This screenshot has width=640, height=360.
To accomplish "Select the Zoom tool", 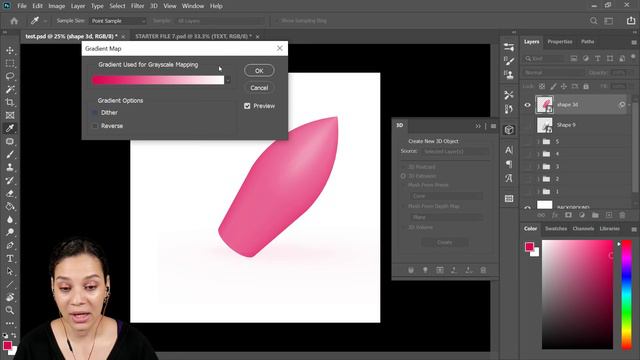I will tap(10, 310).
